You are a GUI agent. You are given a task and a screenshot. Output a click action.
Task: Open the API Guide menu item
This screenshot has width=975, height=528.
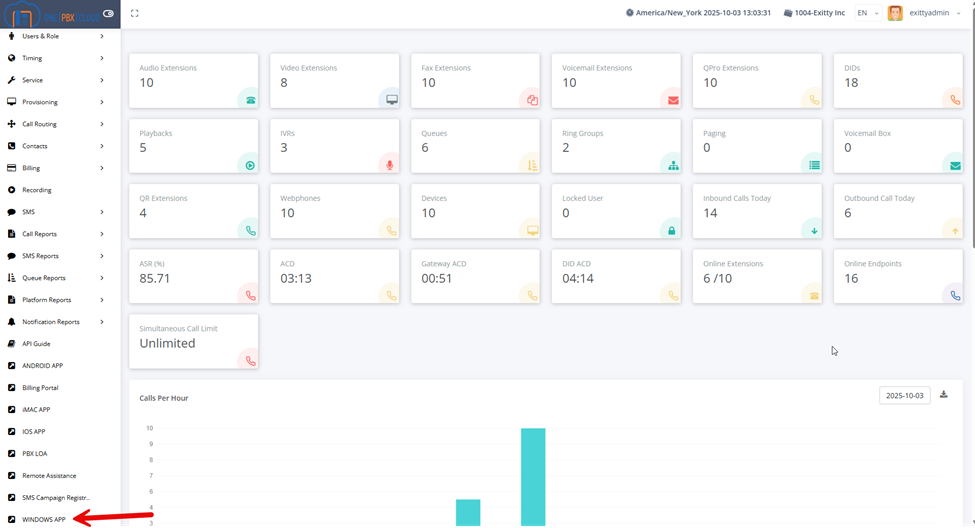coord(36,344)
